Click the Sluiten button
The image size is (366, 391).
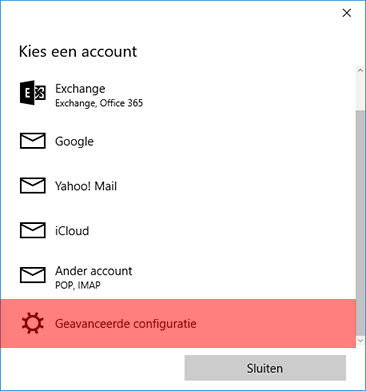[265, 368]
